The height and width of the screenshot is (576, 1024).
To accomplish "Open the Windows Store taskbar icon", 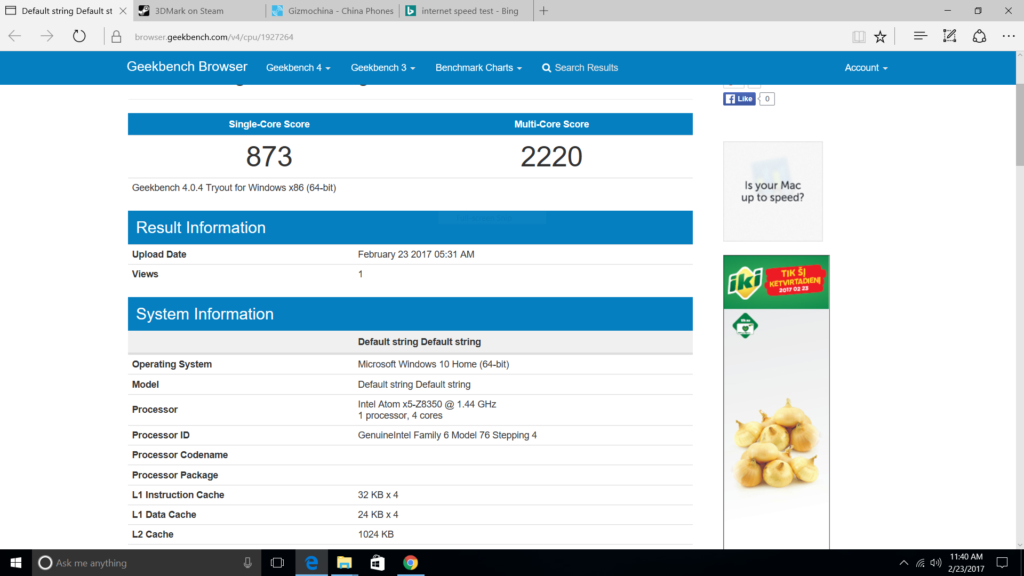I will click(377, 562).
